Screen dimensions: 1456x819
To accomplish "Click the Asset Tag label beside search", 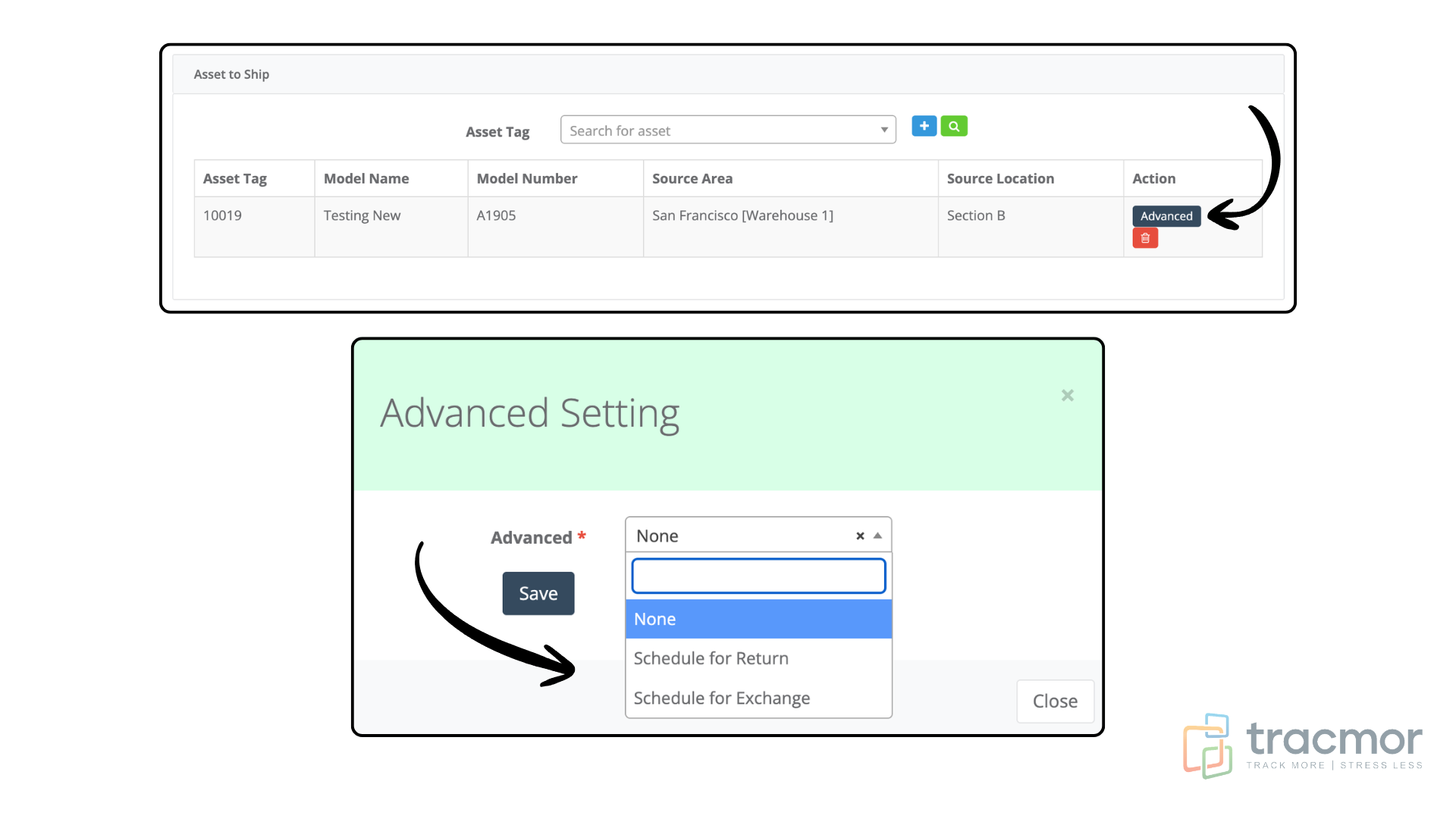I will [497, 132].
